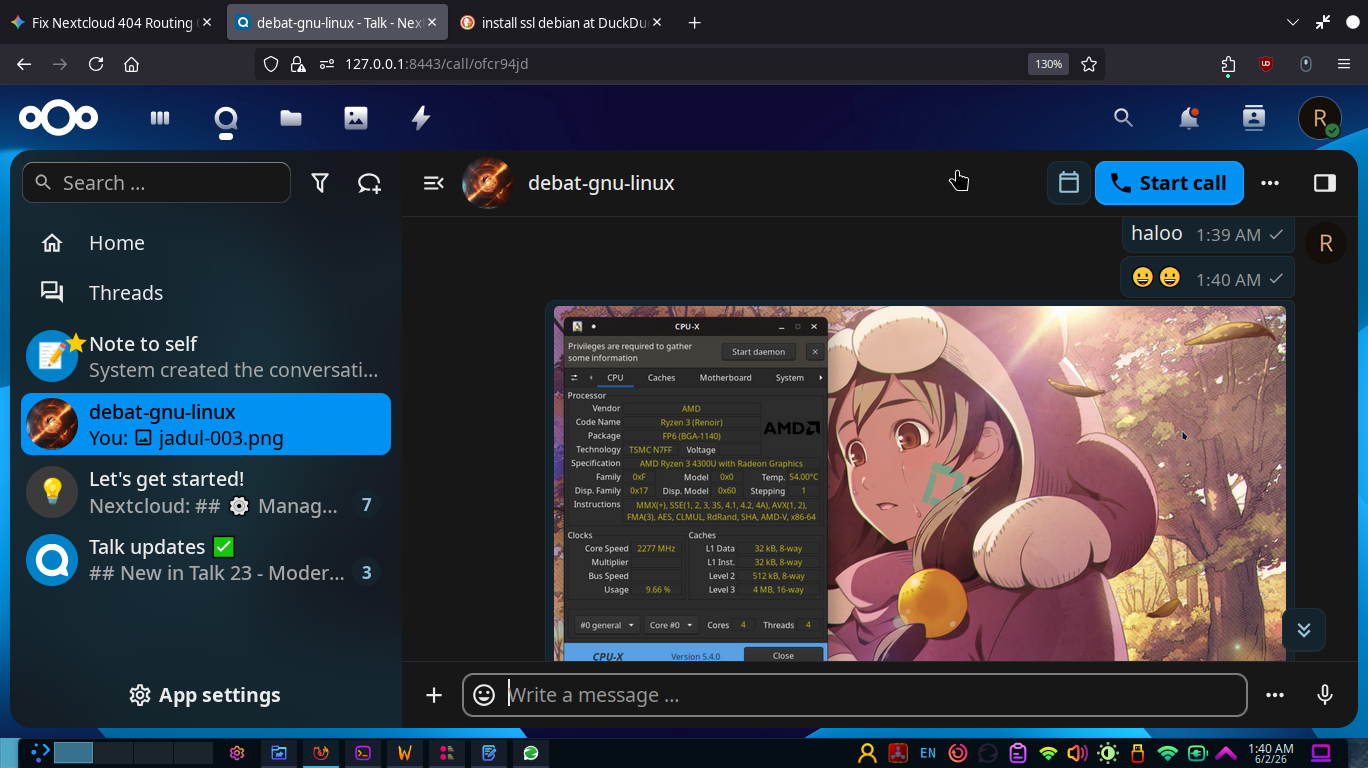Go to Home in Talk sidebar

point(206,243)
